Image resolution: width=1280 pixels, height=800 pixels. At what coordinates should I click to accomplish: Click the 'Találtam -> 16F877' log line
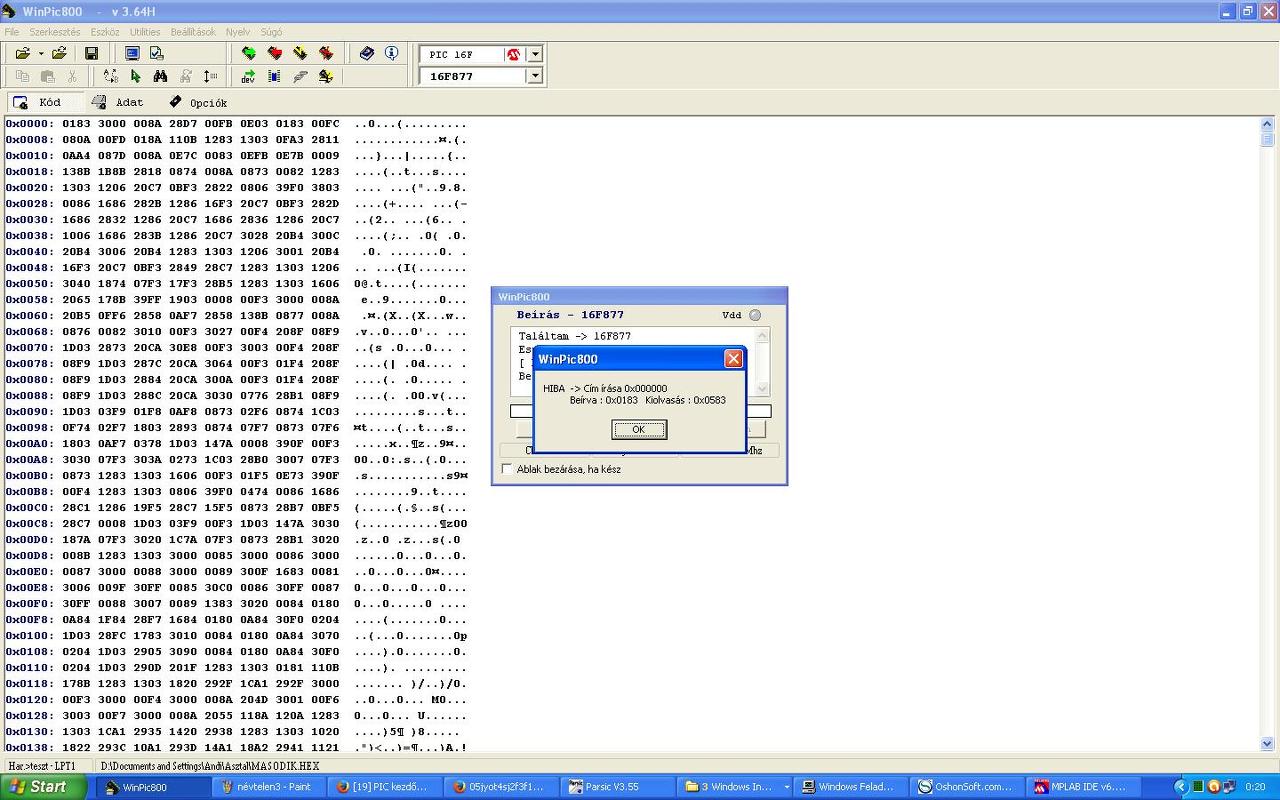point(575,336)
